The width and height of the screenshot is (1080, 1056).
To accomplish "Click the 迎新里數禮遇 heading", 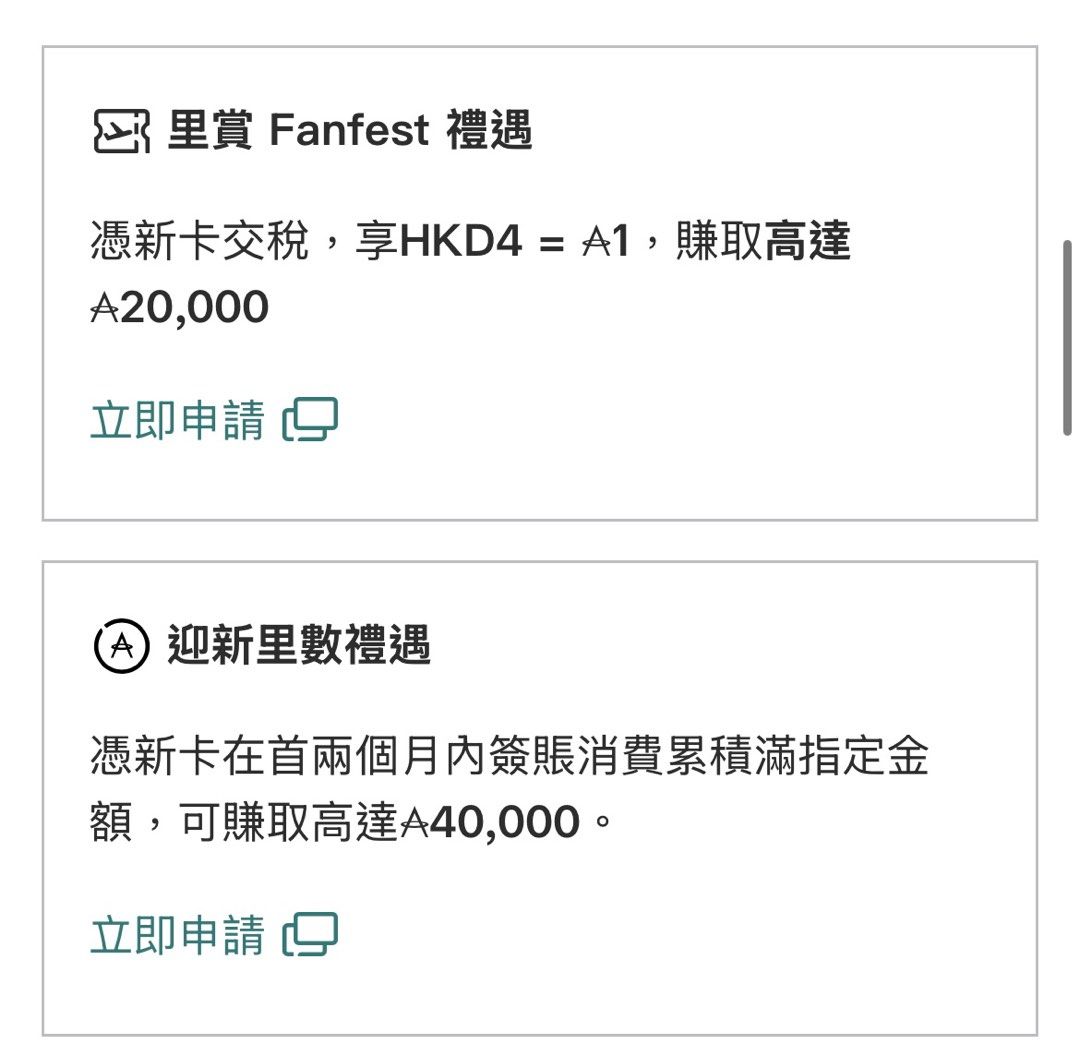I will coord(298,644).
